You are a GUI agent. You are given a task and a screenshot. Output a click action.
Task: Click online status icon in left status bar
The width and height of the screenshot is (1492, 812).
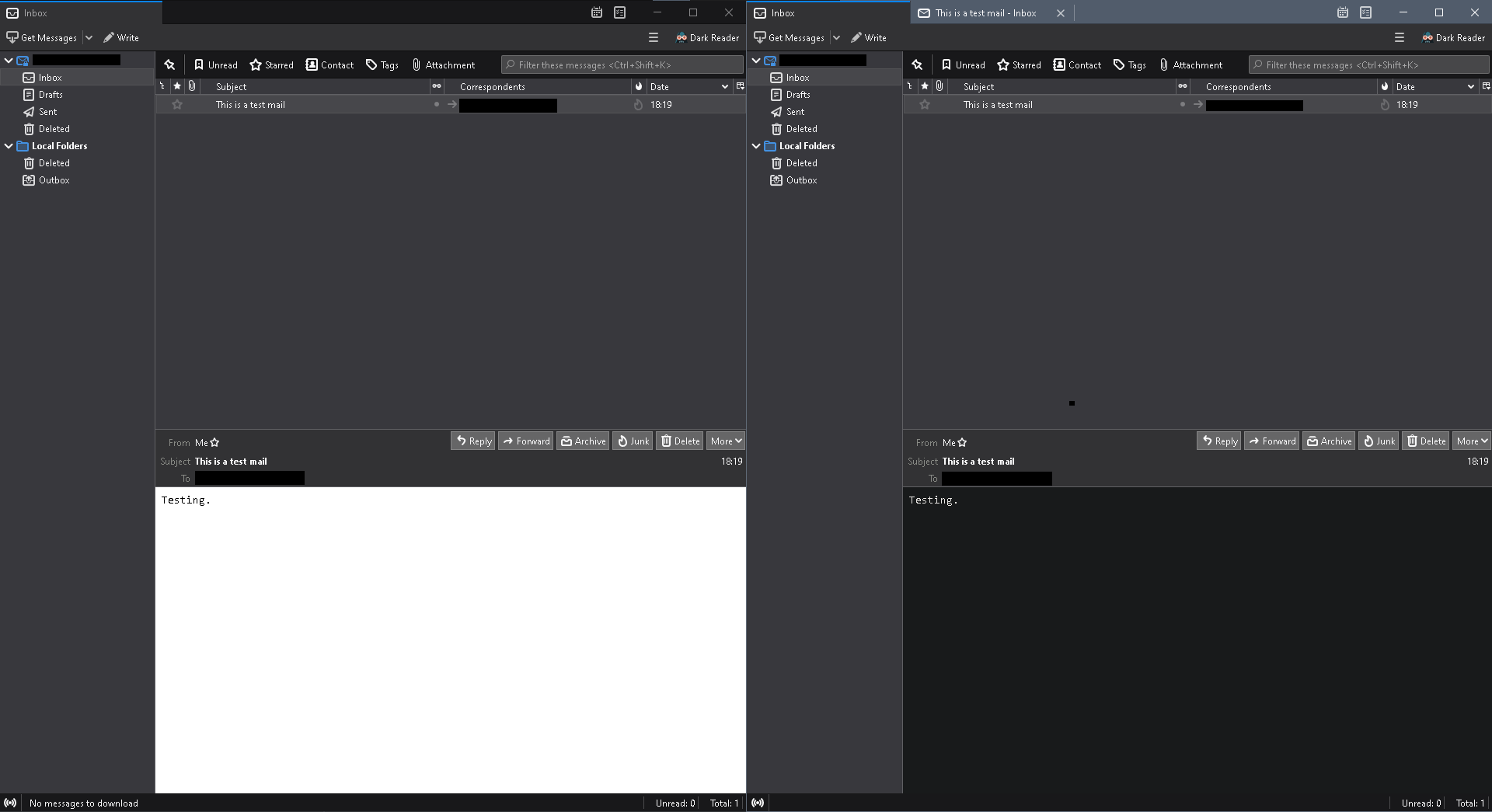point(10,803)
